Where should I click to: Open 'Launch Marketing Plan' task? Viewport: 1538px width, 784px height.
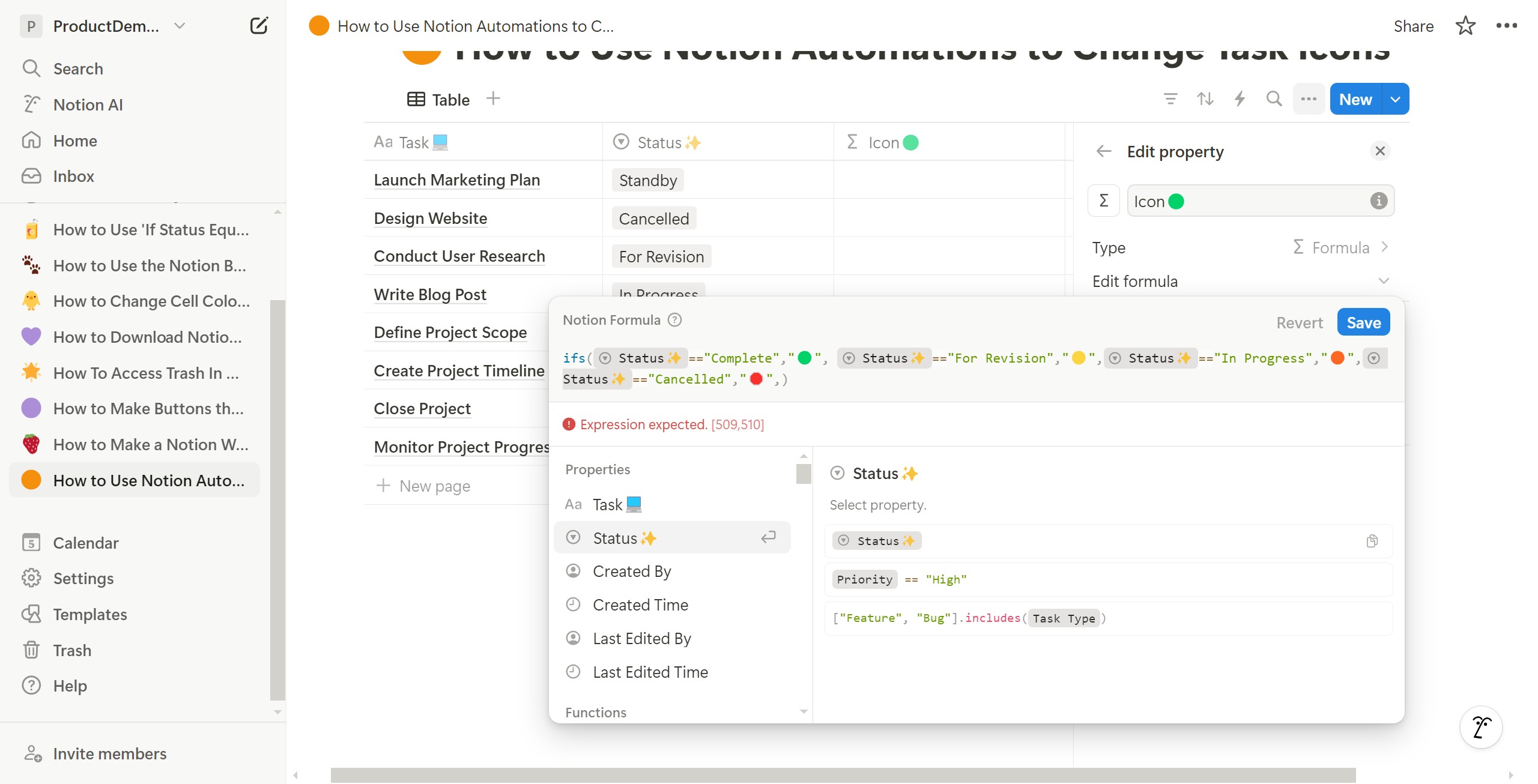(456, 179)
